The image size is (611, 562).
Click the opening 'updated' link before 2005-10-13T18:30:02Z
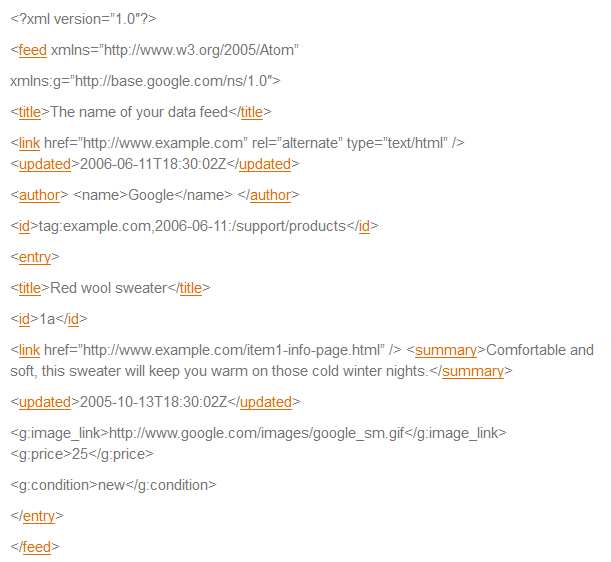pos(44,402)
